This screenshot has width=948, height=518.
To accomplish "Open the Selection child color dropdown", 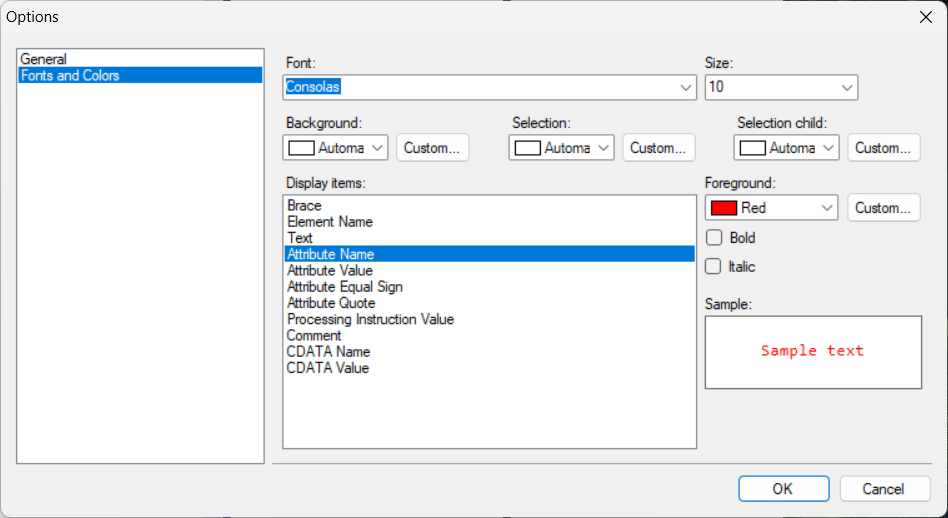I will tap(786, 148).
